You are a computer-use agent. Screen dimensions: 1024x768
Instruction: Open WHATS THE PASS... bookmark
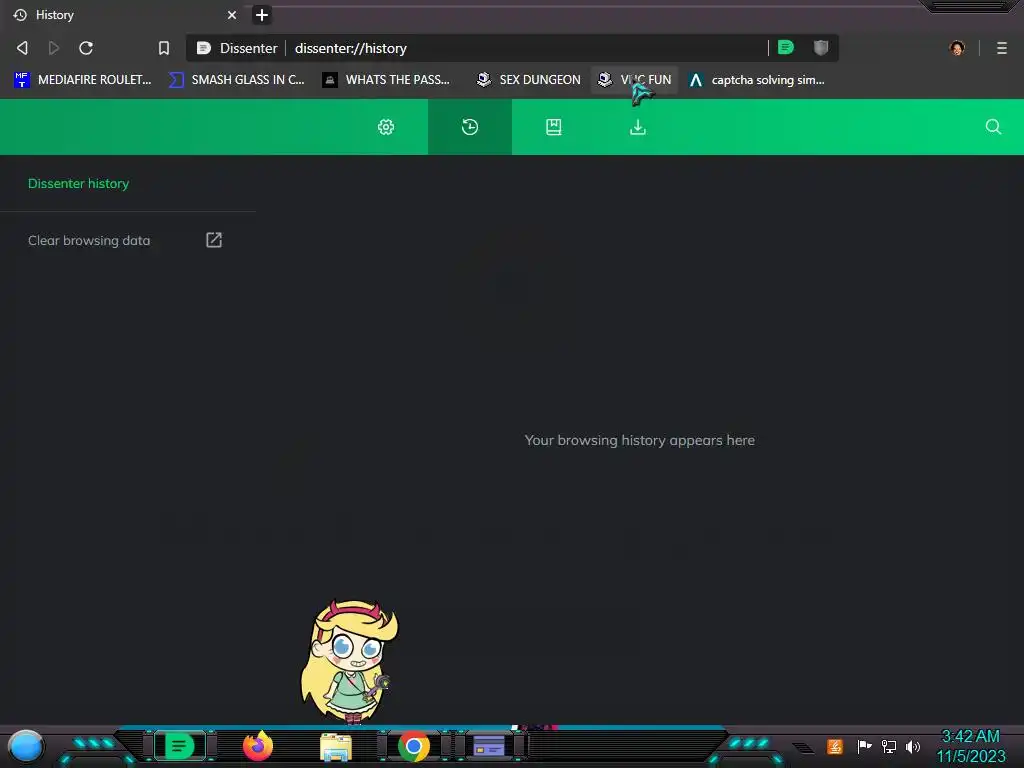pyautogui.click(x=387, y=80)
